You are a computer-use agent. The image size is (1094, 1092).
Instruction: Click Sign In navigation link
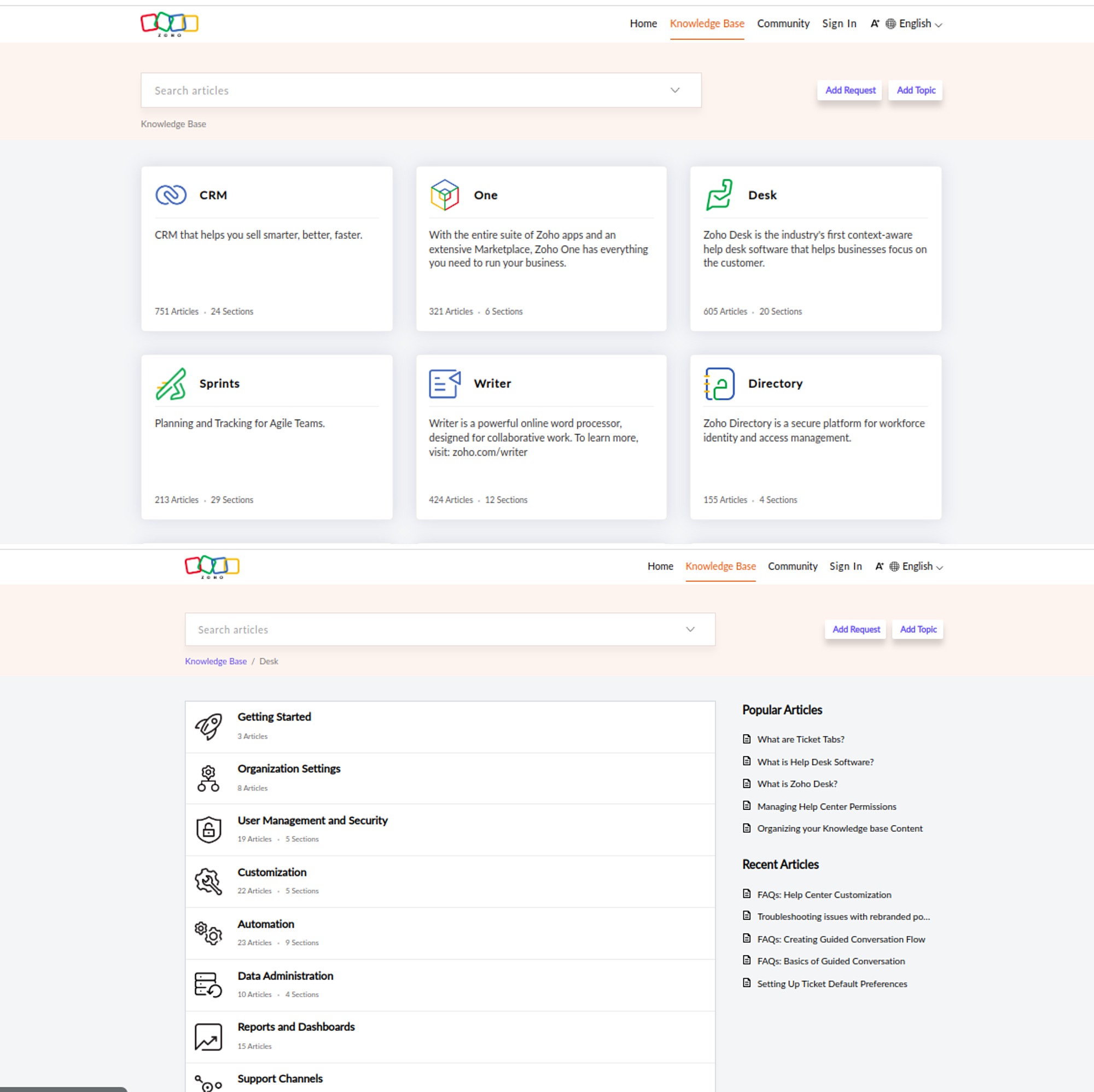point(838,23)
